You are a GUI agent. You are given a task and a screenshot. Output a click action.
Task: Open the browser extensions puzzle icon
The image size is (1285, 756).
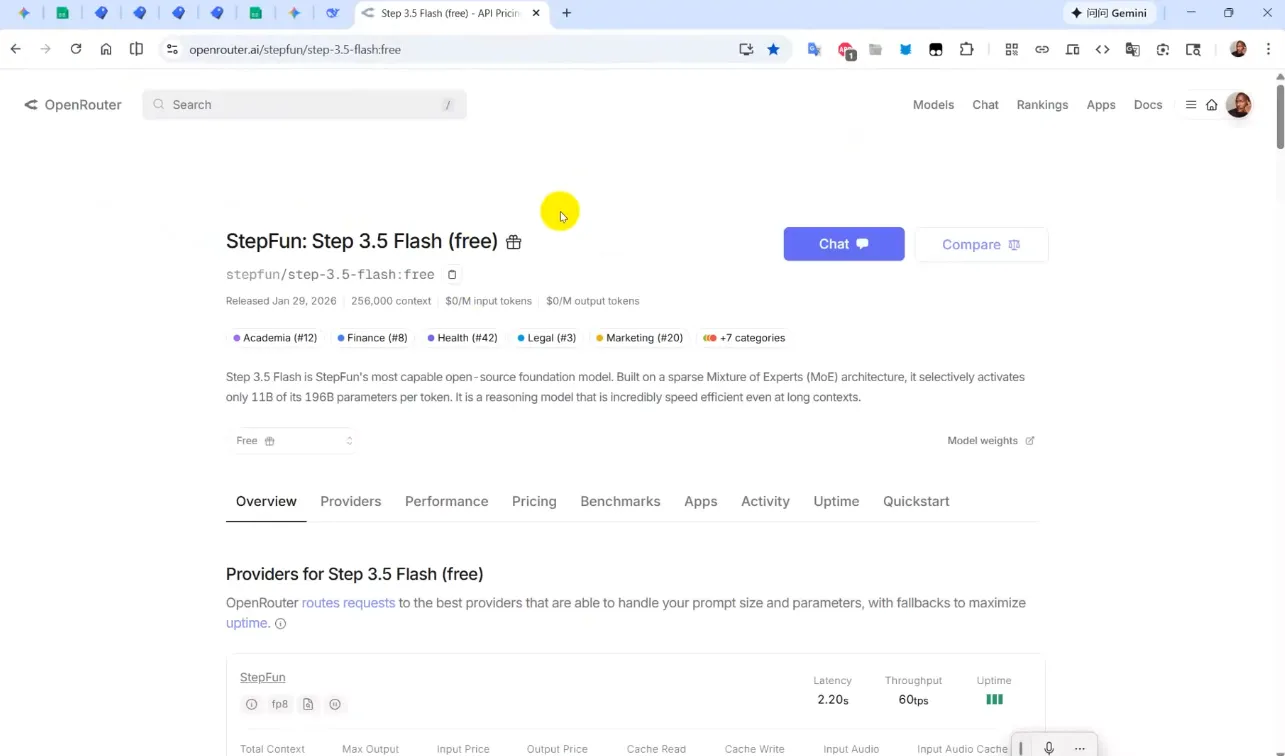967,49
